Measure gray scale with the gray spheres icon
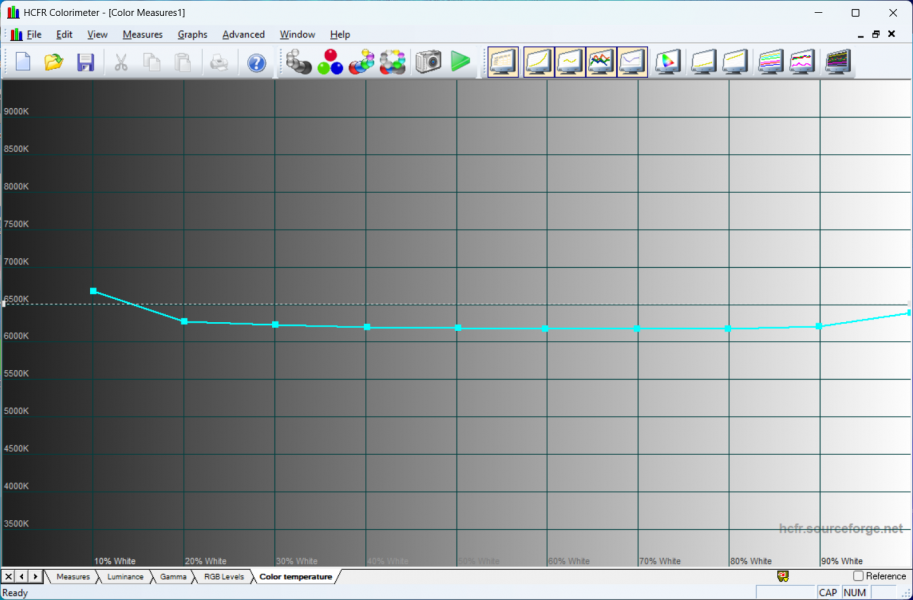The height and width of the screenshot is (600, 913). click(298, 62)
